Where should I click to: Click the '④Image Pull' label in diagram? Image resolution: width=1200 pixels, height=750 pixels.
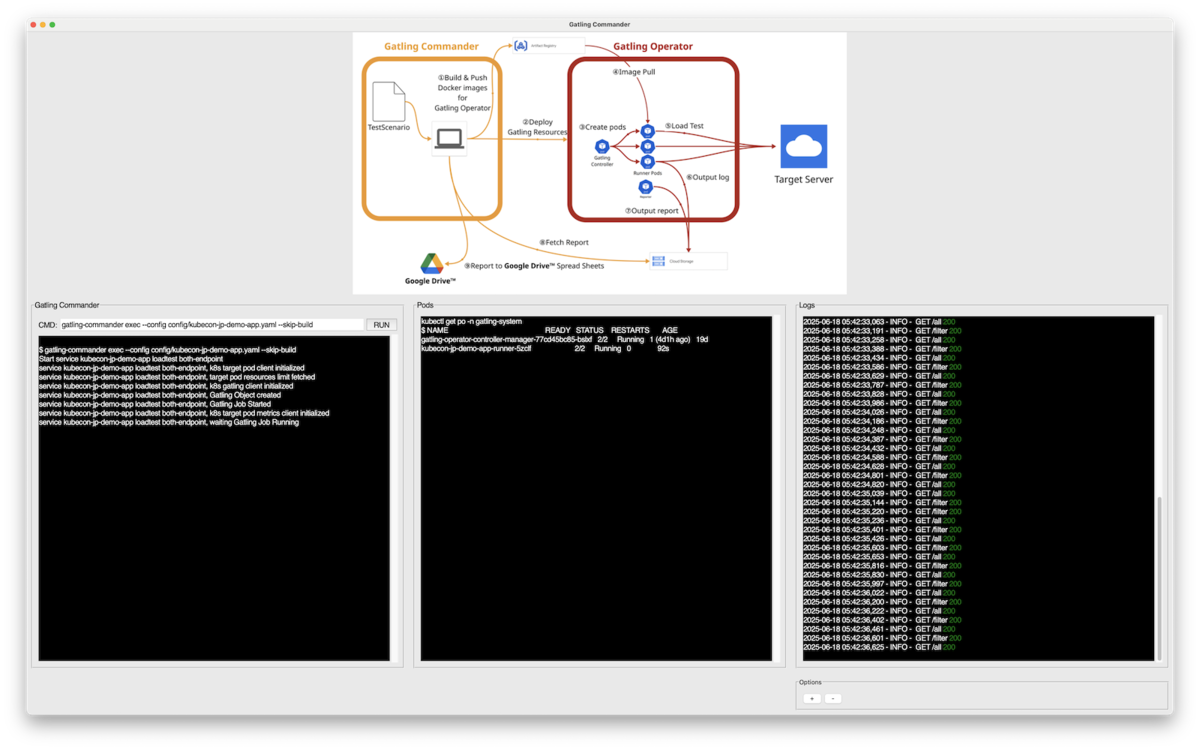(634, 72)
